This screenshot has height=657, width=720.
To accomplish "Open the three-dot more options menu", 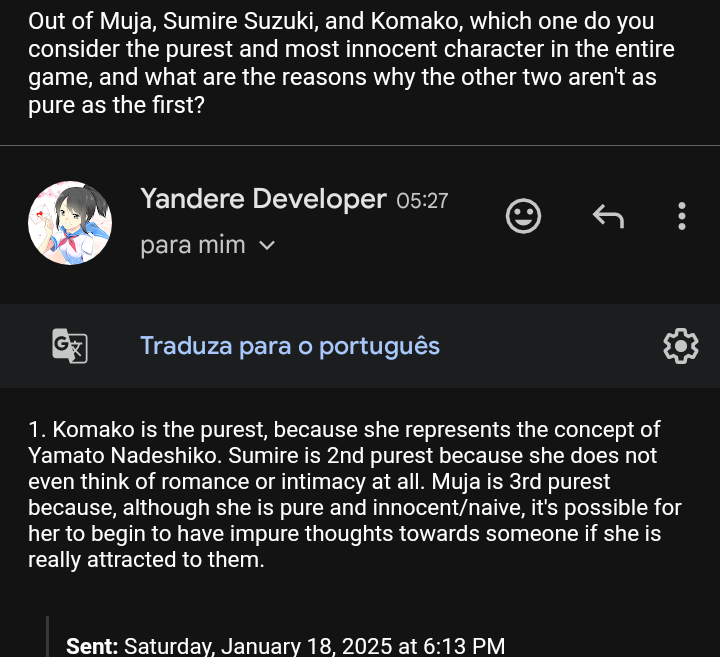I will click(681, 216).
